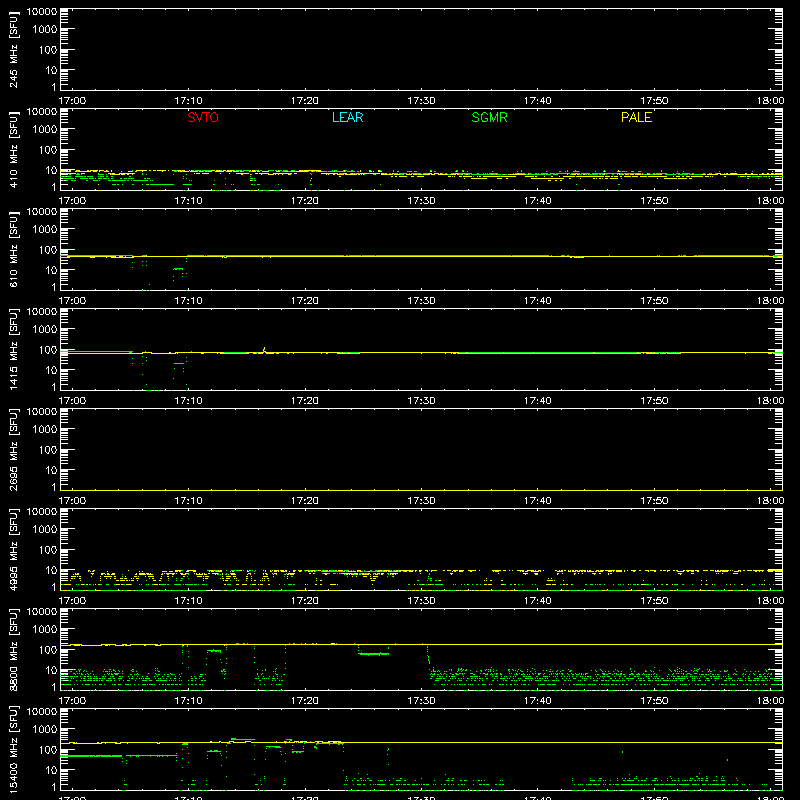Click 18:00 time label below 4995 MHz panel

(x=770, y=601)
